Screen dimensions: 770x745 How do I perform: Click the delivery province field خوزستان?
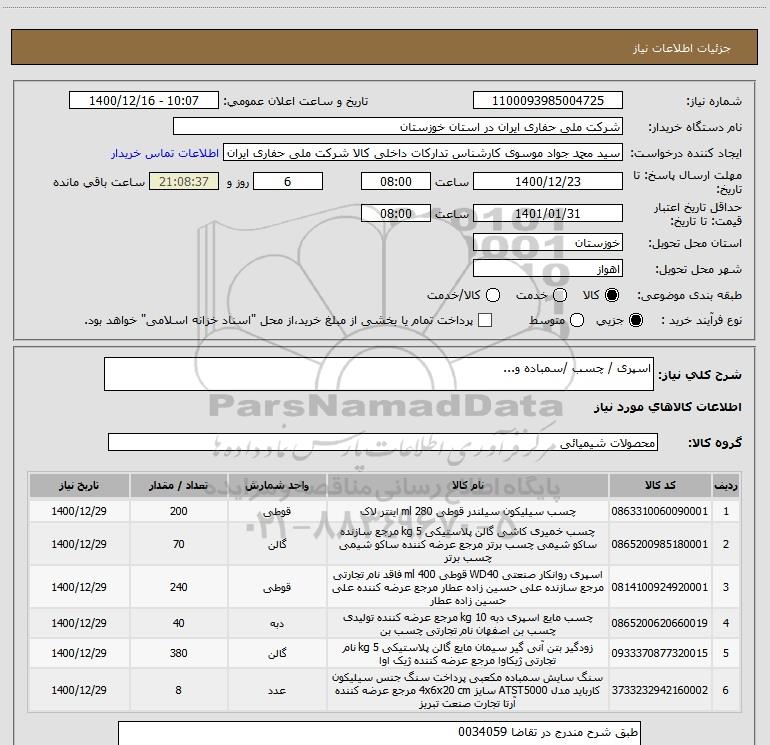(548, 243)
